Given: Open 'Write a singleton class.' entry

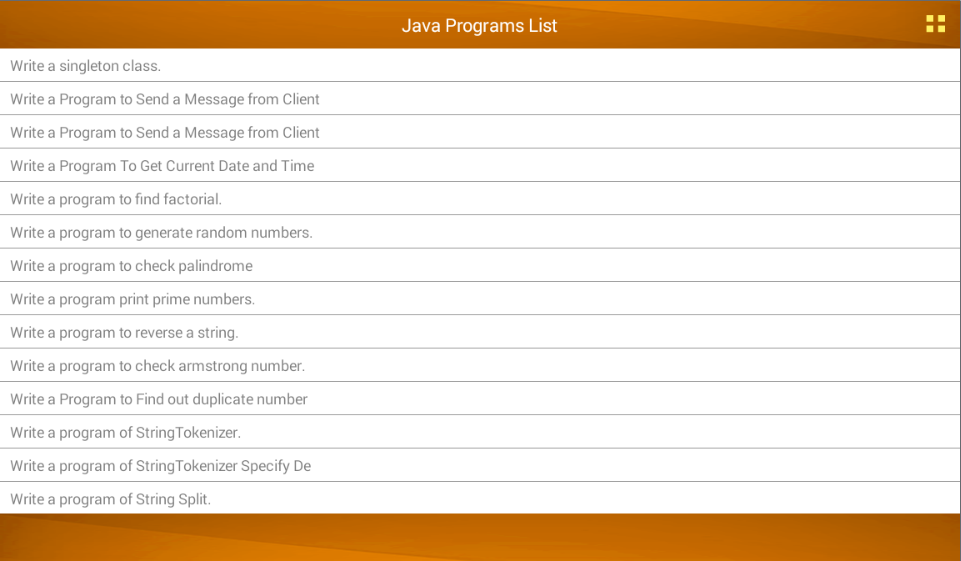Looking at the screenshot, I should tap(480, 66).
